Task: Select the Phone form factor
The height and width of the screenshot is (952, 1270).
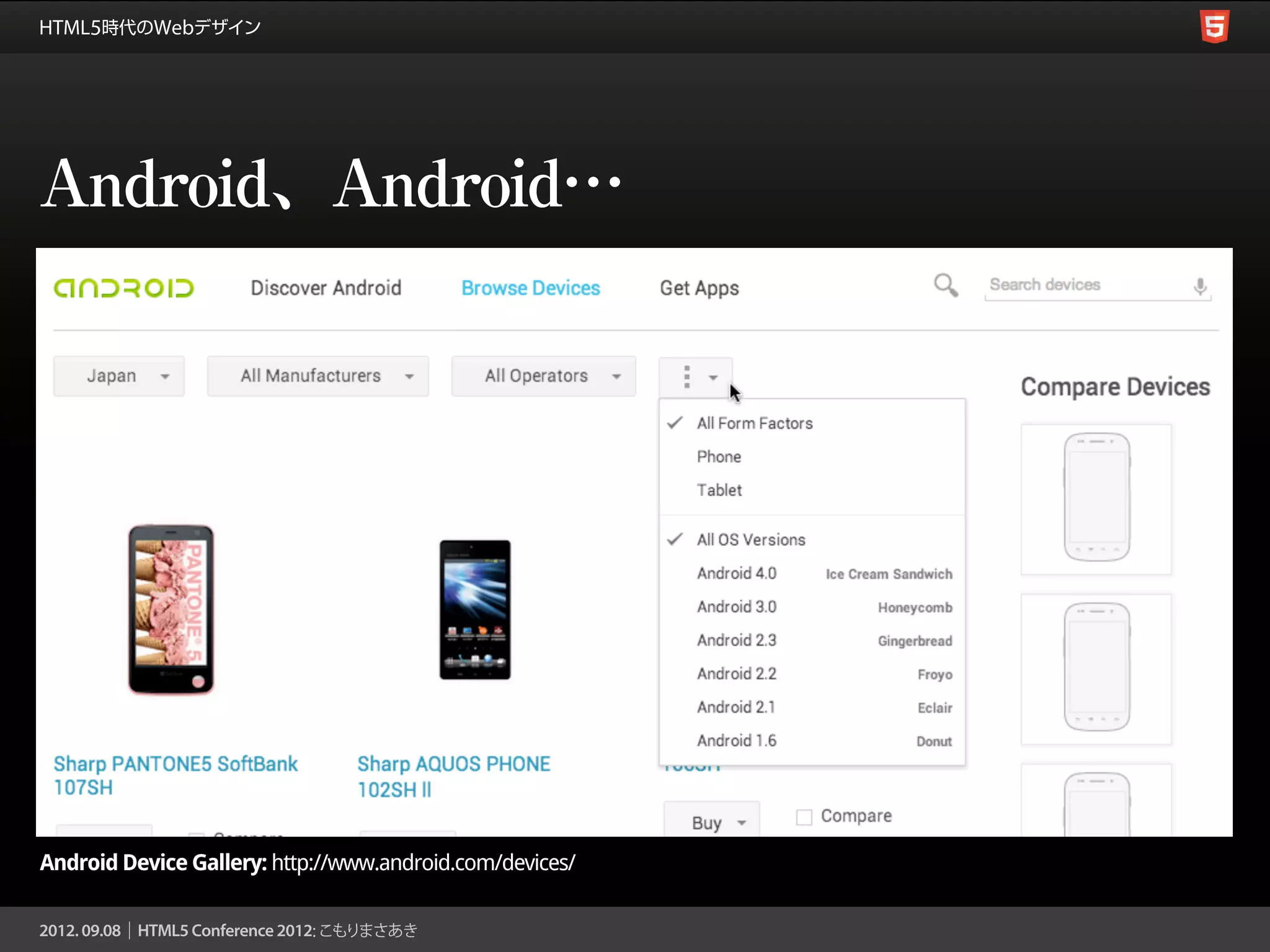Action: point(812,457)
